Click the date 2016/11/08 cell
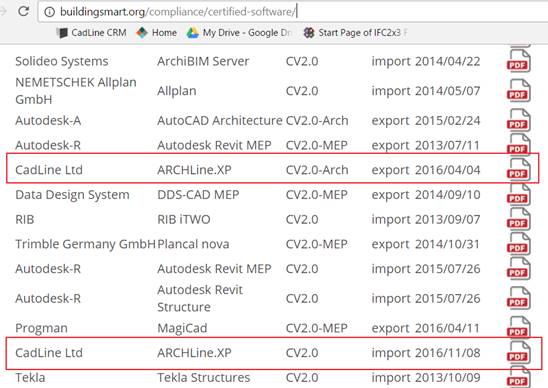The image size is (548, 388). pos(448,353)
